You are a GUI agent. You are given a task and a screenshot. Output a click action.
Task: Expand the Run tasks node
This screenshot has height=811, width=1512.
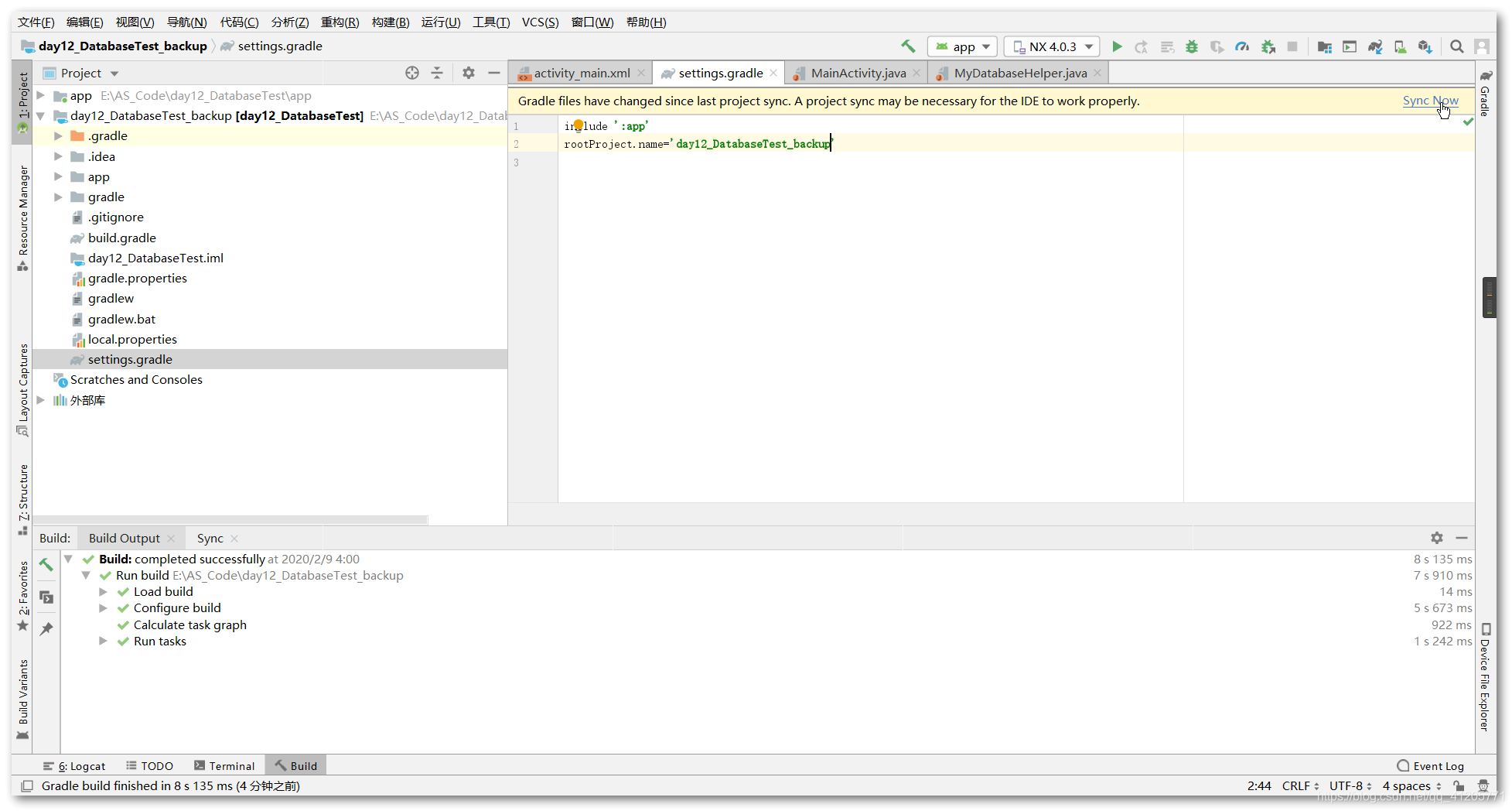tap(103, 642)
